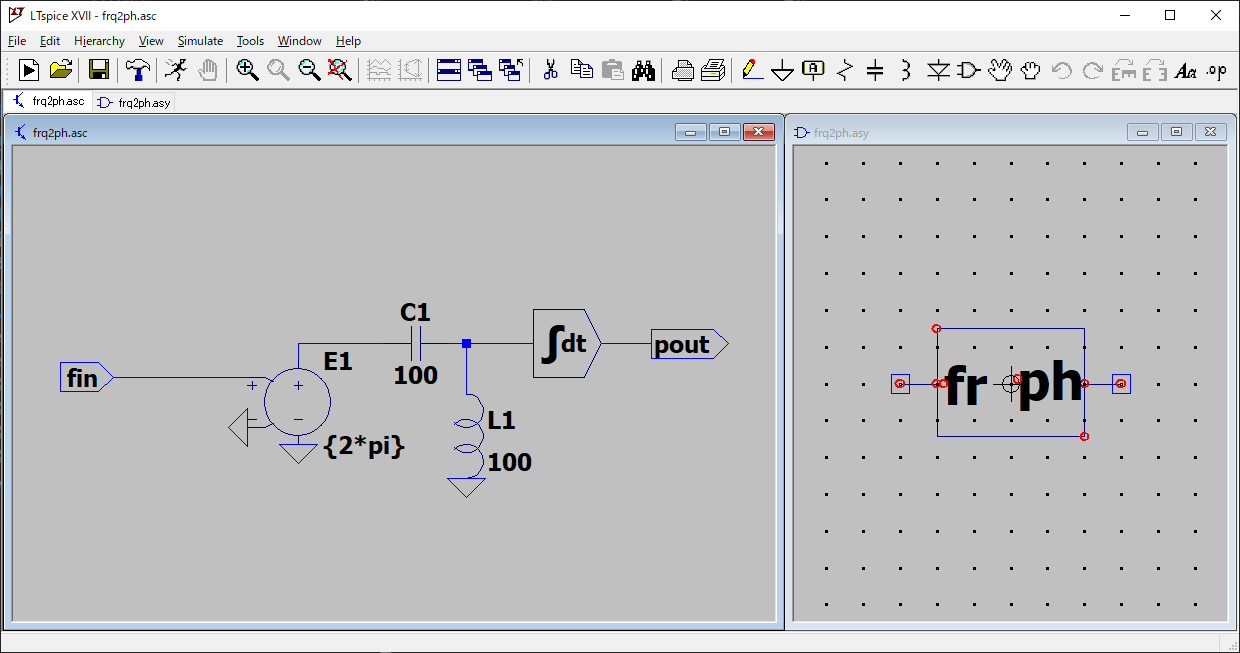
Task: Open the Help menu
Action: [x=348, y=41]
